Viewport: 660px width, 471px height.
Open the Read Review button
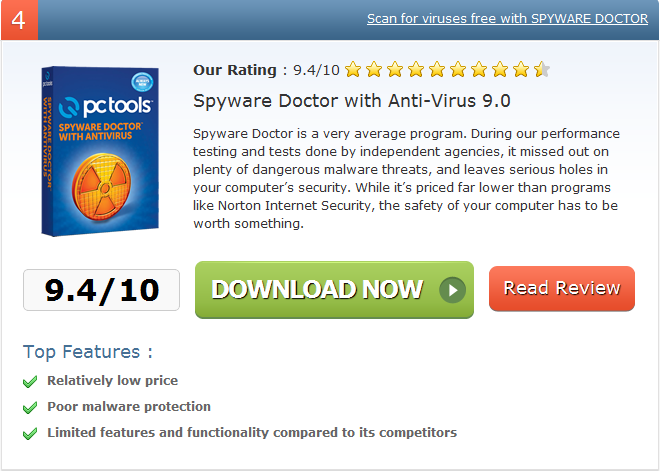562,289
